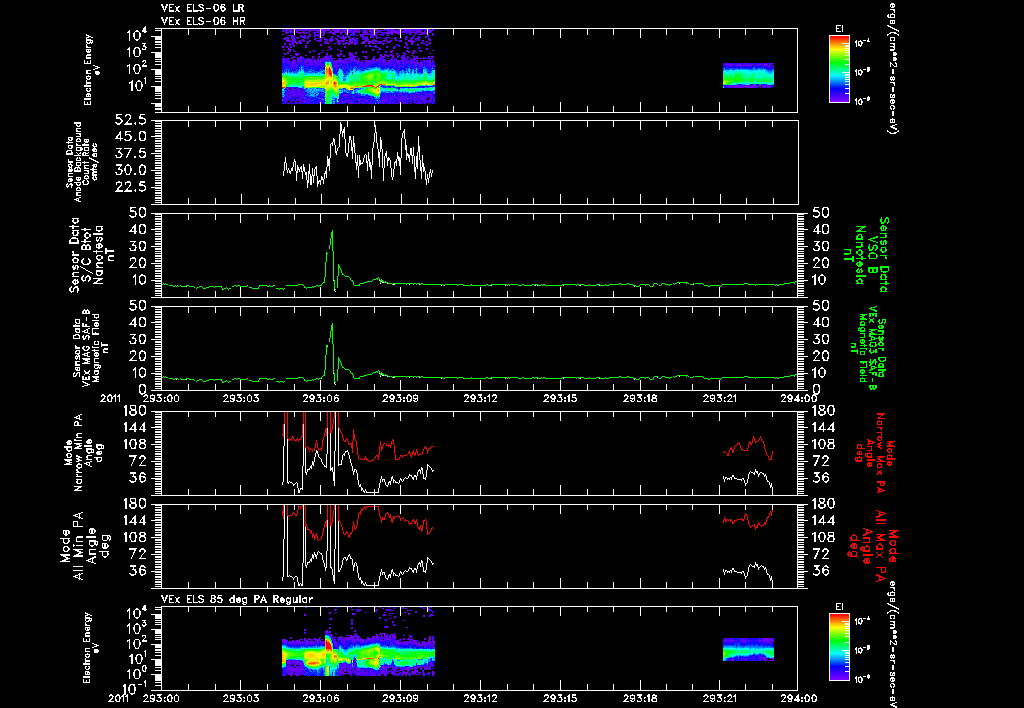Click '293:15' on the bottom time axis

click(x=561, y=698)
